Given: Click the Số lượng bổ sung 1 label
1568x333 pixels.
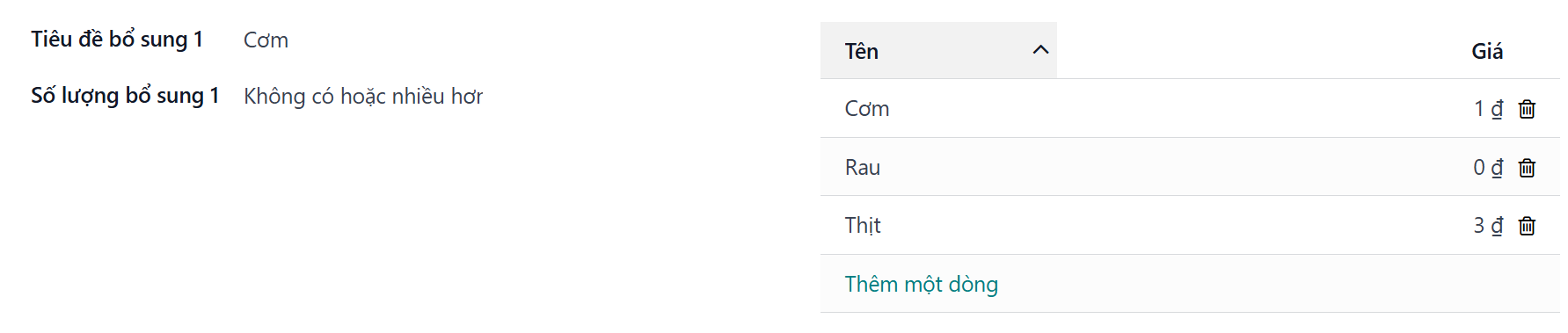Looking at the screenshot, I should click(x=125, y=96).
